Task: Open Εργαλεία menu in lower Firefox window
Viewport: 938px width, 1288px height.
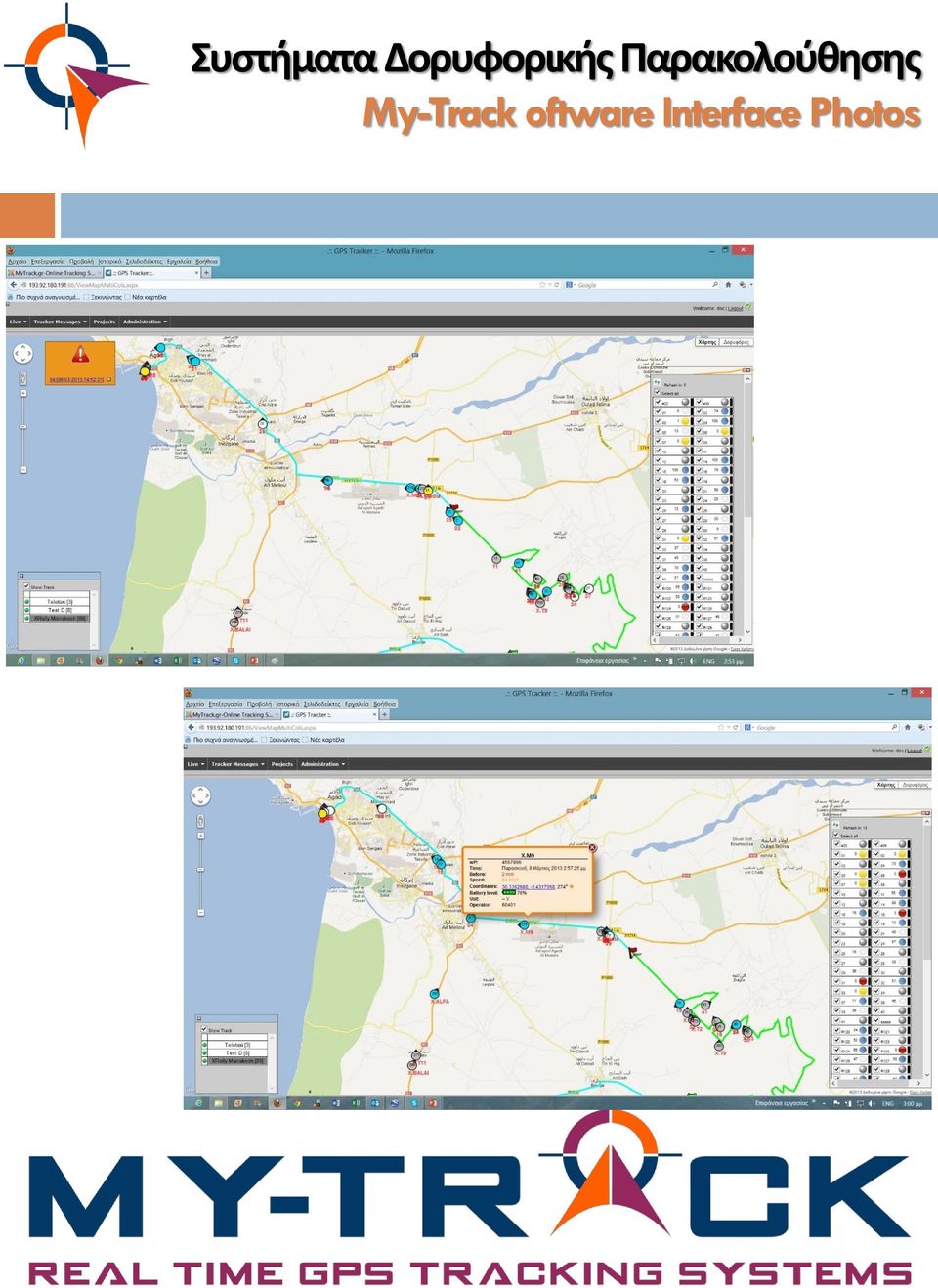Action: pyautogui.click(x=357, y=704)
